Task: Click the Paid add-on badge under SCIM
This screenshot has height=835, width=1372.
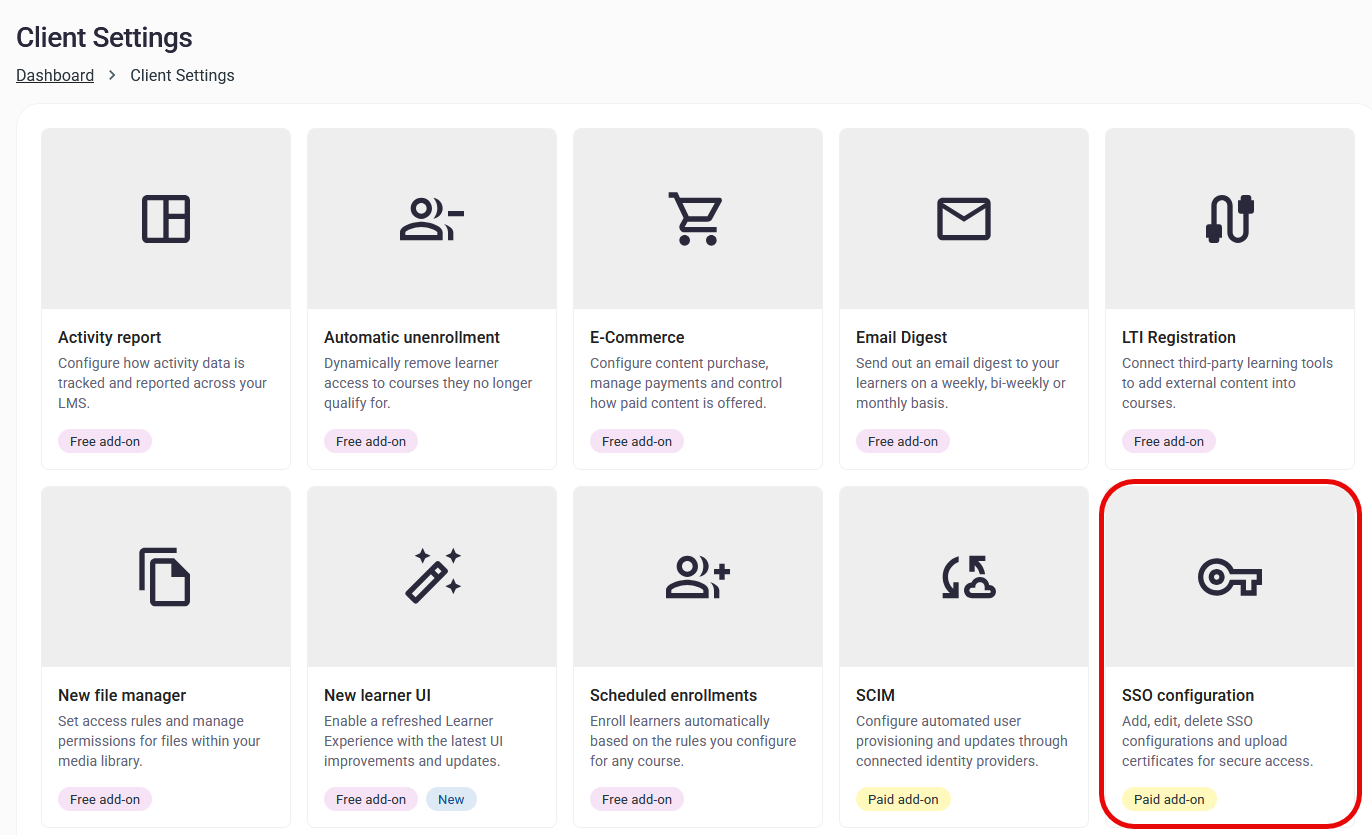Action: tap(903, 799)
